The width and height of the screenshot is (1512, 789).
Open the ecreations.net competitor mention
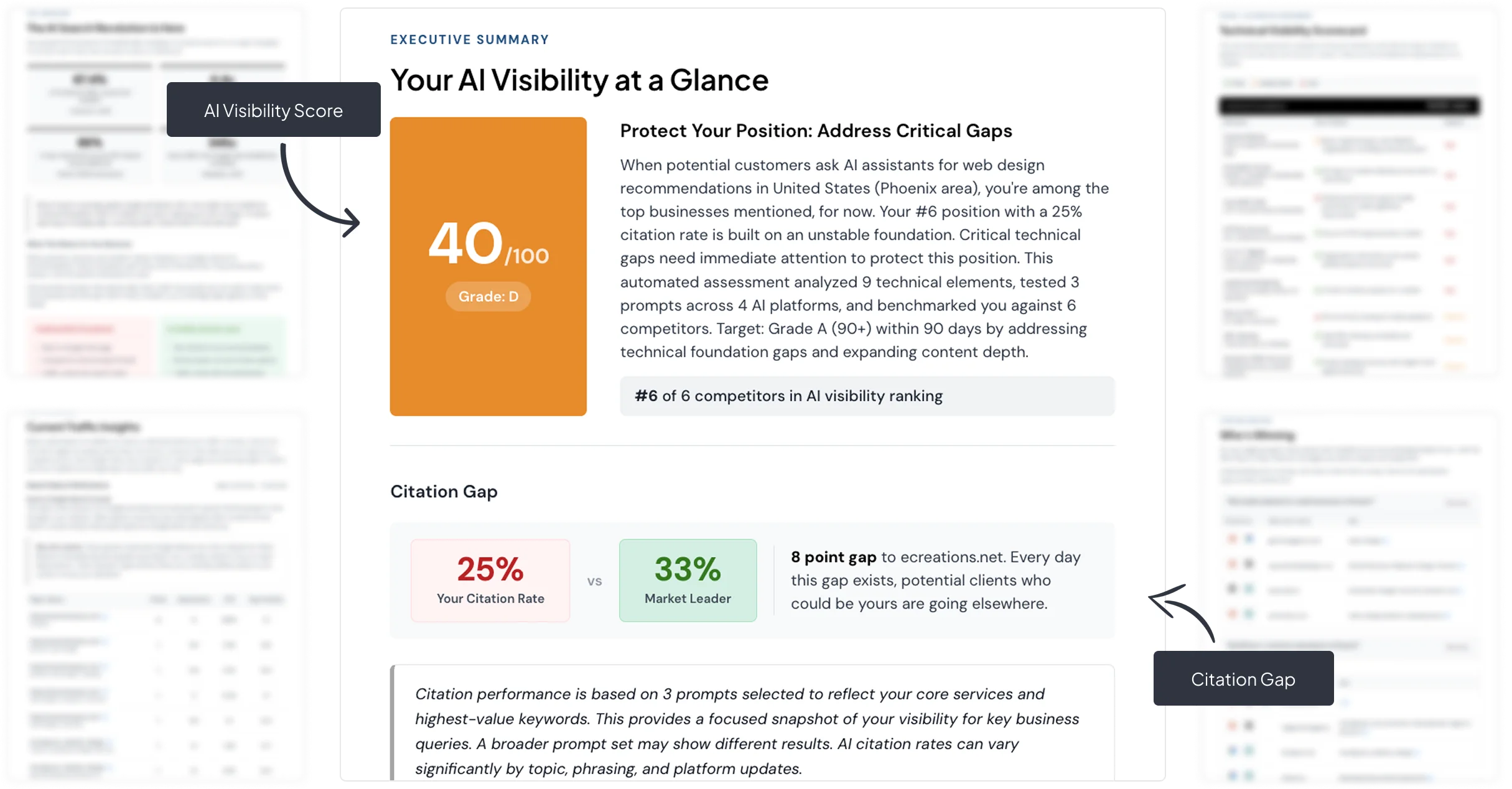point(953,557)
